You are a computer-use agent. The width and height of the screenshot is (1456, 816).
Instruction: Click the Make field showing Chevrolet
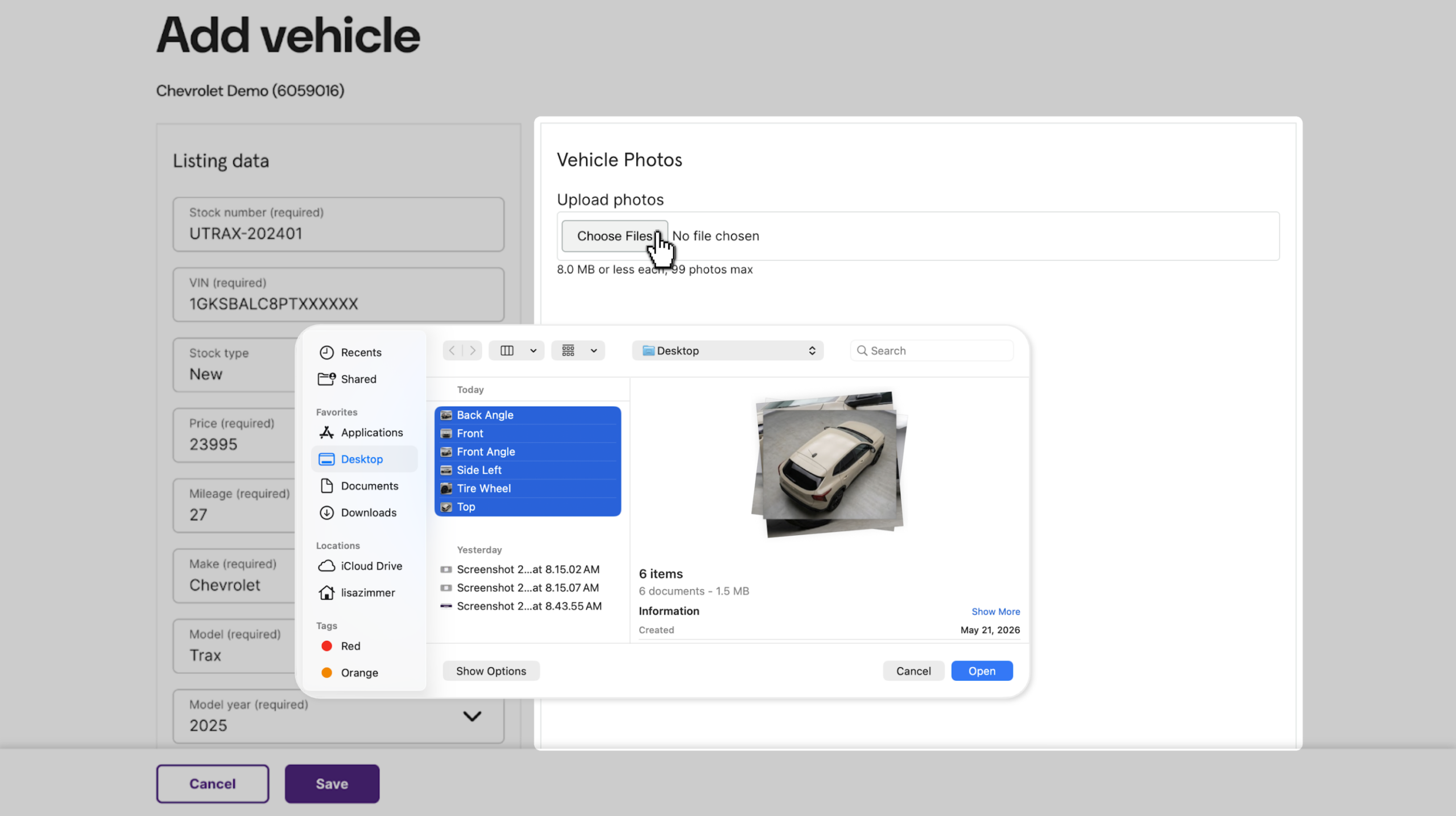pyautogui.click(x=234, y=575)
